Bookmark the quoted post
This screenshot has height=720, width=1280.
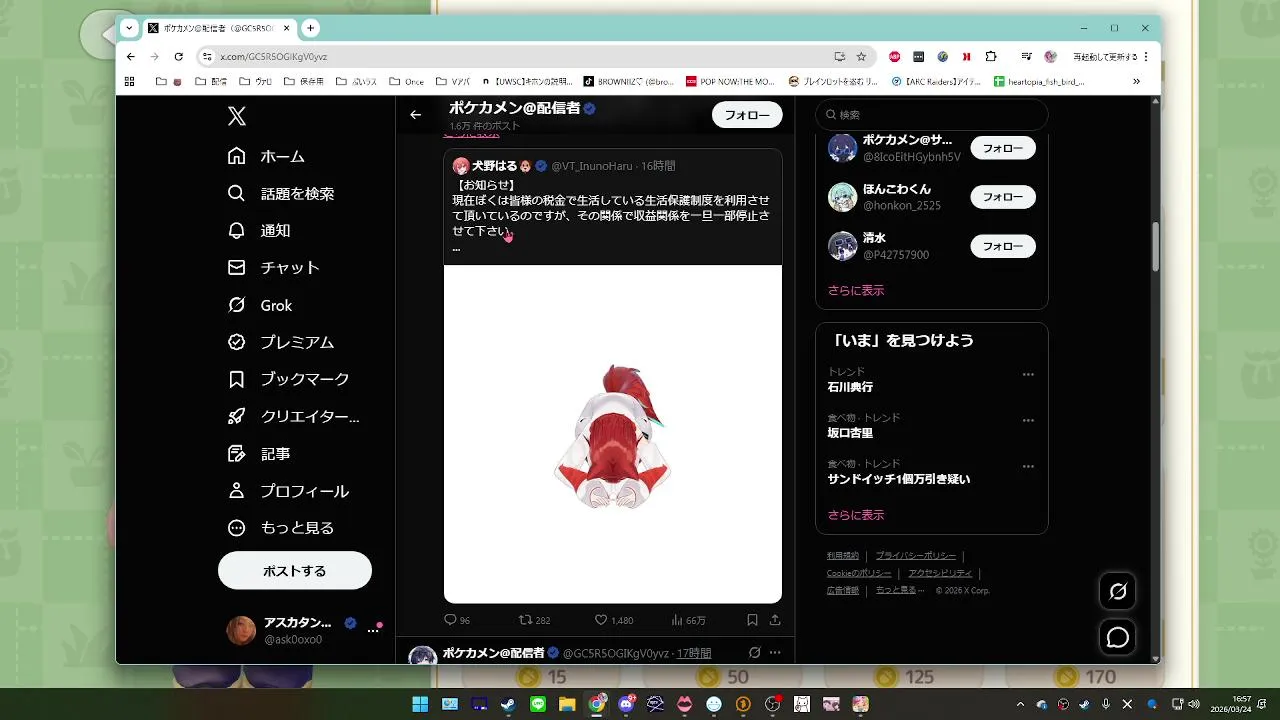(x=752, y=620)
